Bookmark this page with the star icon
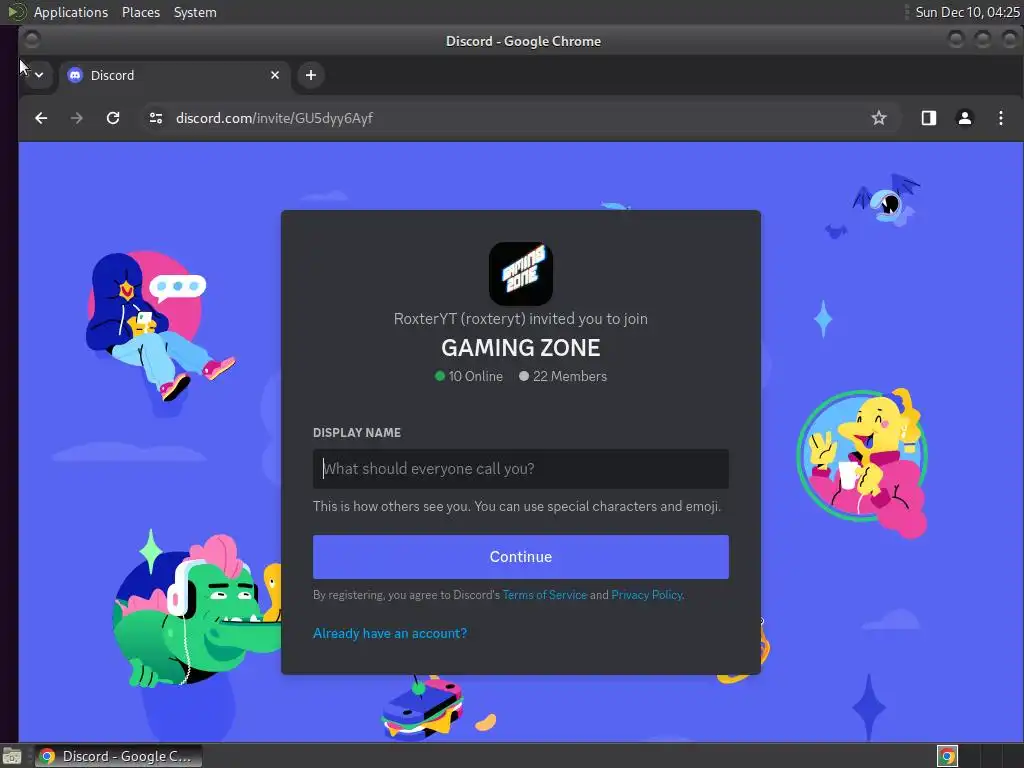1024x768 pixels. (x=878, y=118)
